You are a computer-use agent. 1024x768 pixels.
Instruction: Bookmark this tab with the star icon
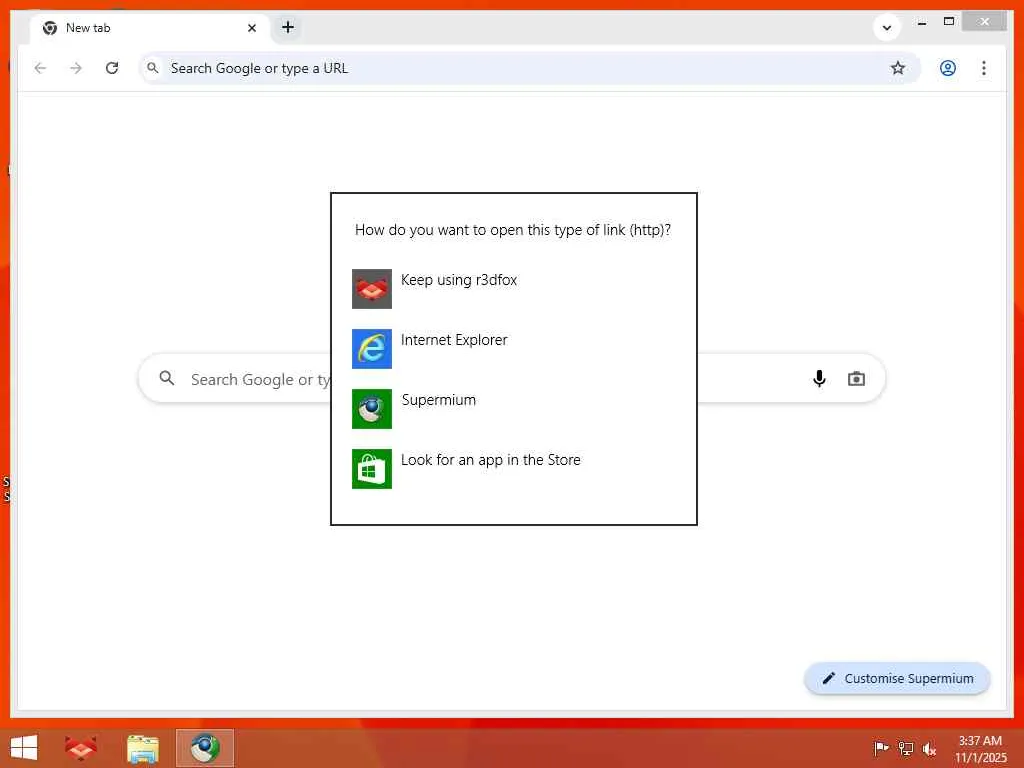[x=898, y=68]
